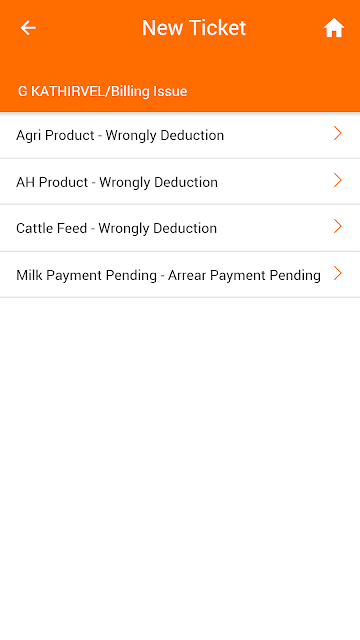Select Milk Payment Pending - Arrear Payment Pending

point(180,274)
